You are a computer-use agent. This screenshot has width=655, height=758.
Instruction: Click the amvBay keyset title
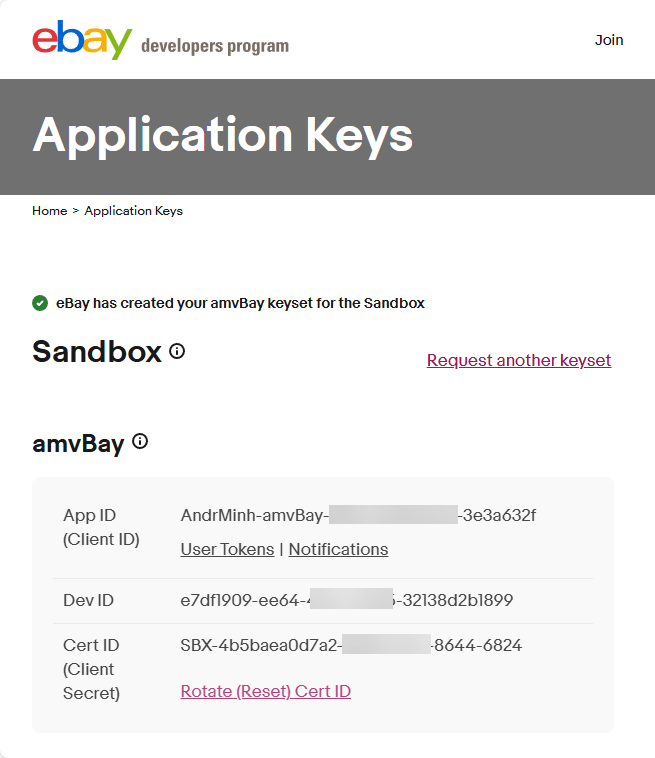click(78, 444)
